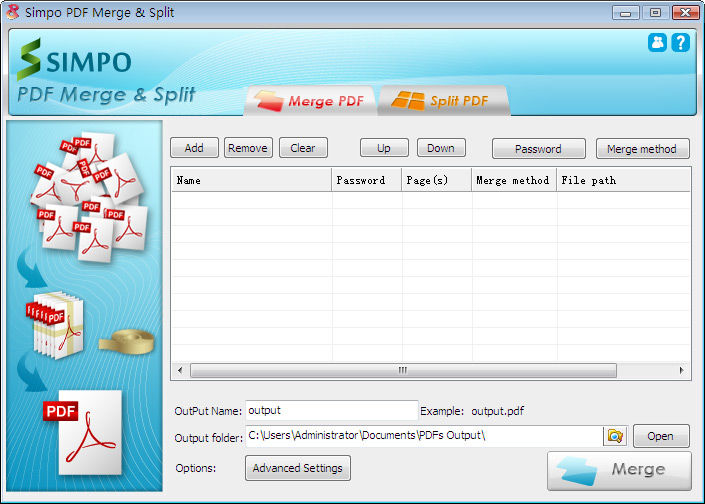Click Open next to output folder
This screenshot has height=504, width=705.
(x=660, y=436)
